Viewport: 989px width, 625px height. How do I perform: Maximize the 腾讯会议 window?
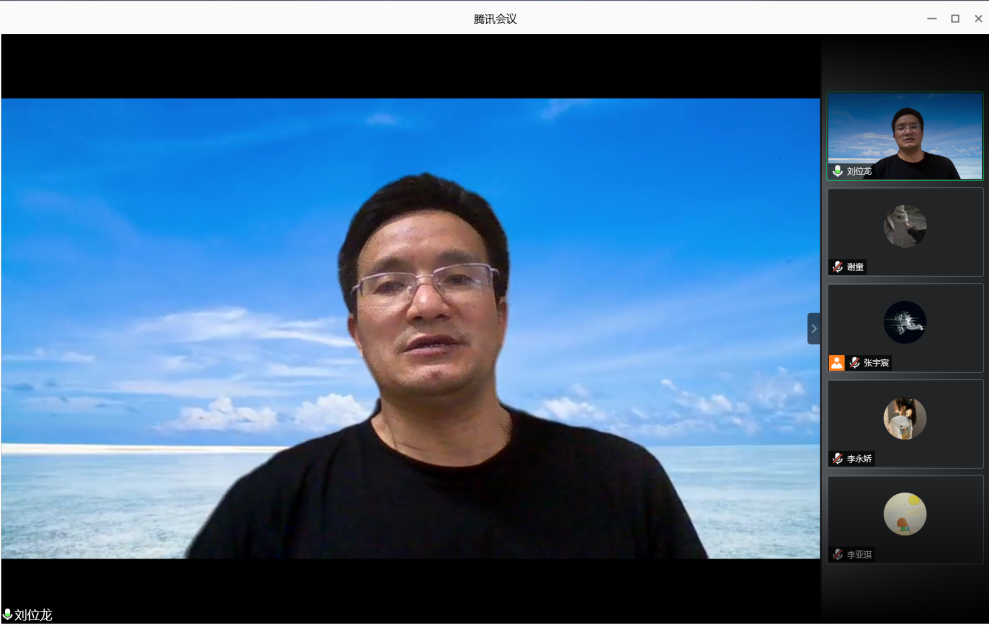click(x=955, y=18)
